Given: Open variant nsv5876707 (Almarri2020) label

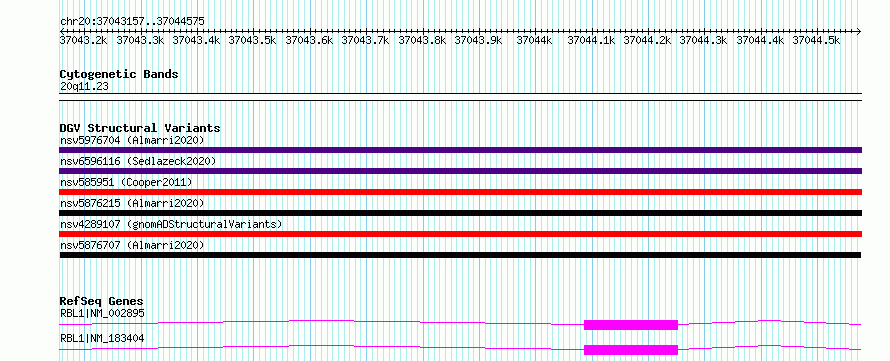Looking at the screenshot, I should (132, 245).
